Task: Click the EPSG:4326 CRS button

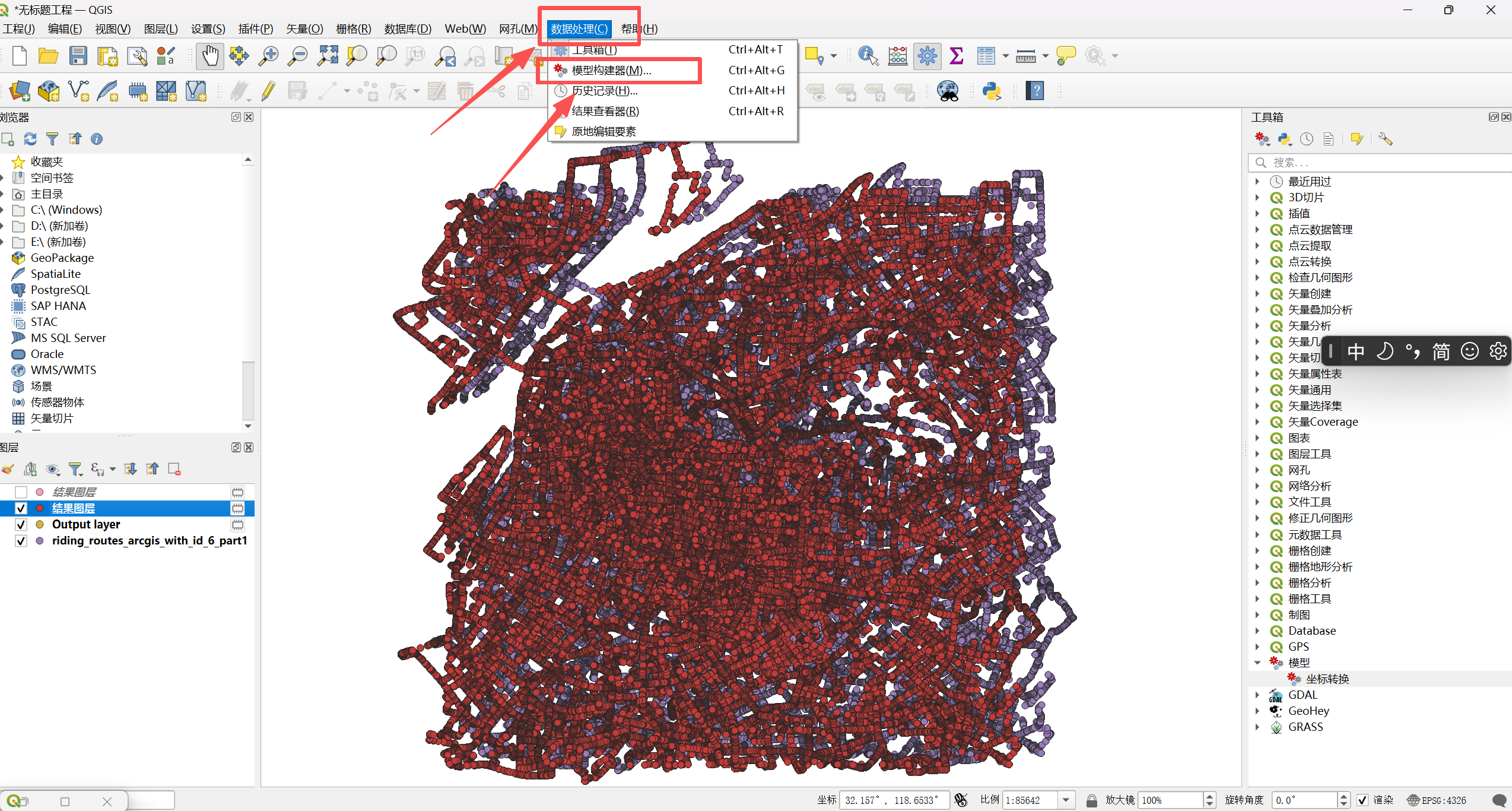Action: pos(1437,800)
